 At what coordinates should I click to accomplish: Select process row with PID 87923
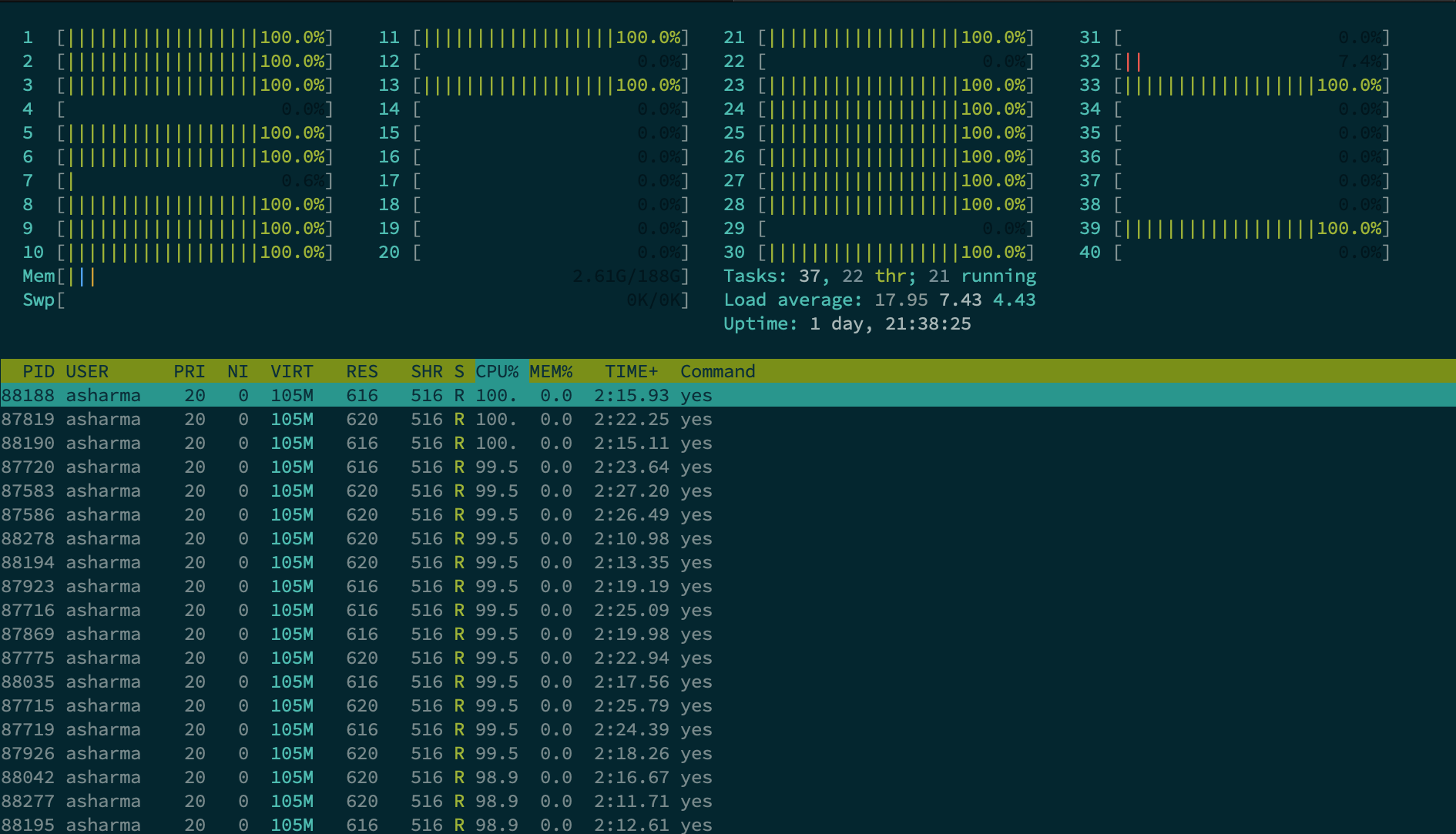tap(728, 586)
